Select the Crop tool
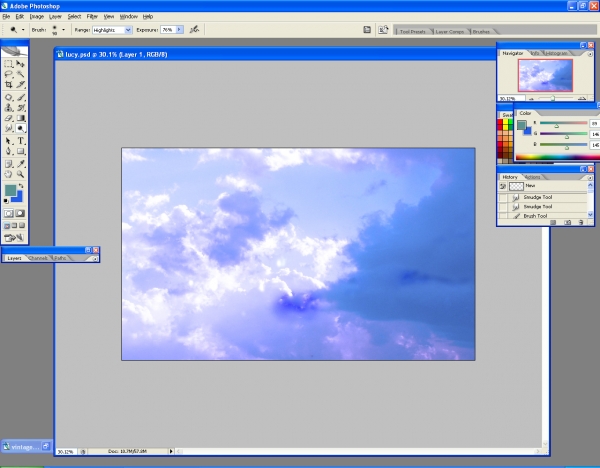The height and width of the screenshot is (468, 600). [8, 84]
